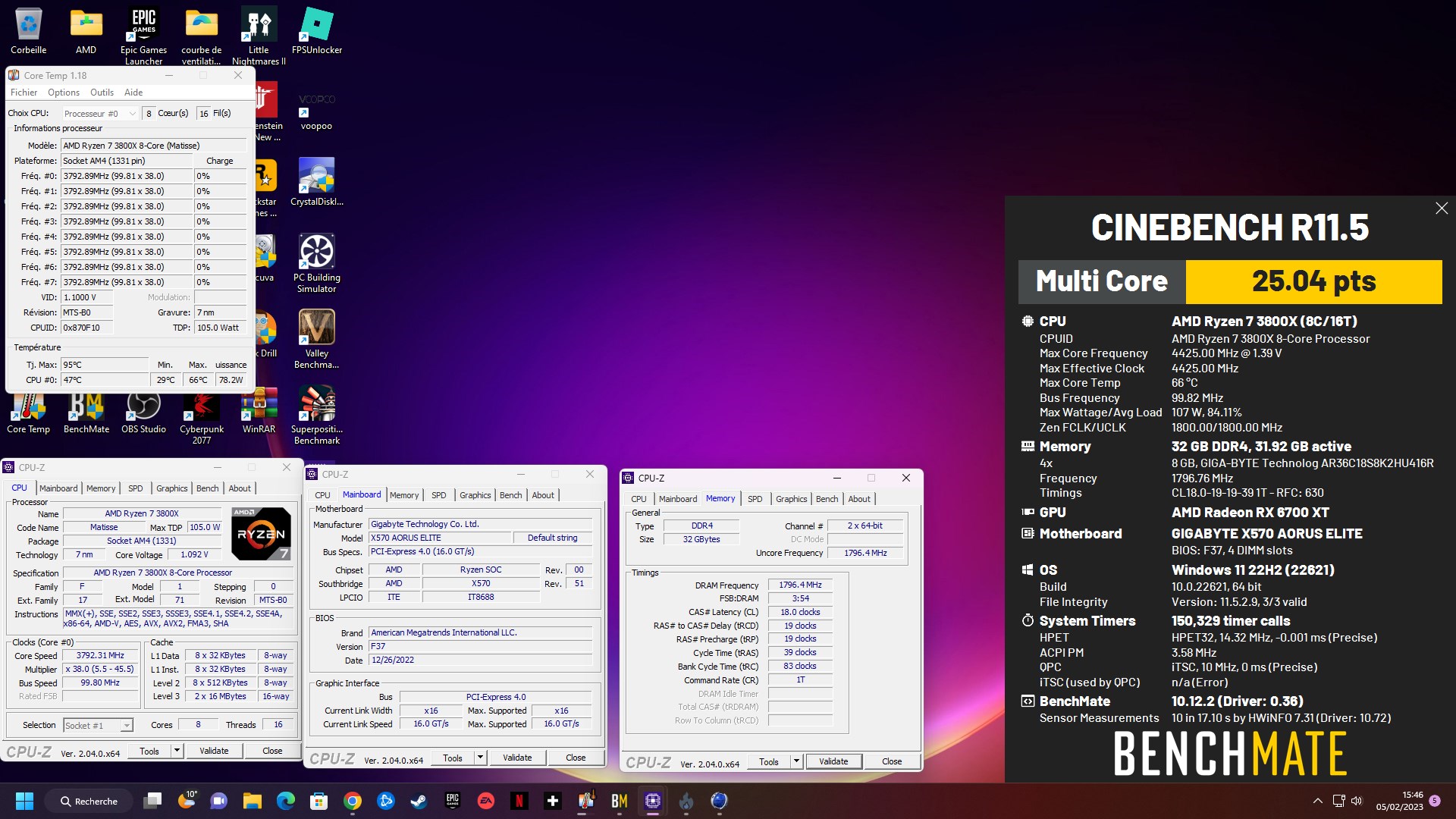The width and height of the screenshot is (1456, 819).
Task: Click Tools button in left CPU-Z window
Action: [149, 751]
